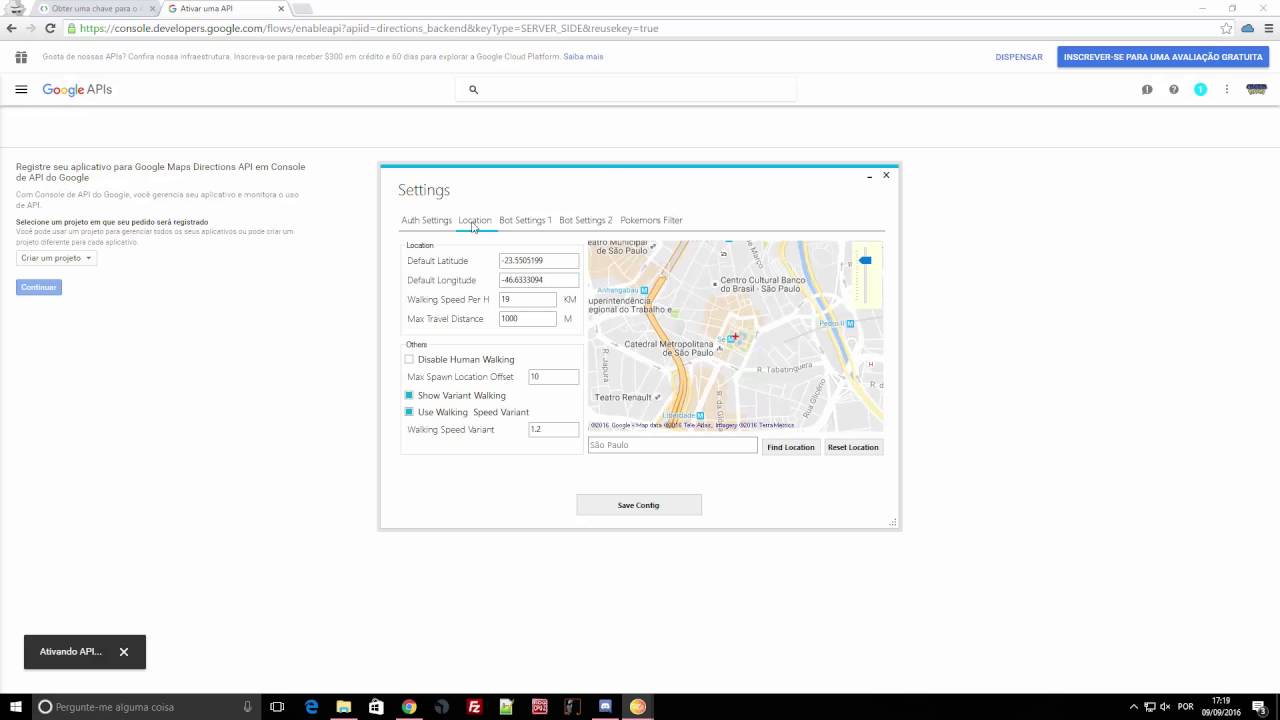Viewport: 1280px width, 720px height.
Task: Click the search magnifier icon
Action: (x=473, y=90)
